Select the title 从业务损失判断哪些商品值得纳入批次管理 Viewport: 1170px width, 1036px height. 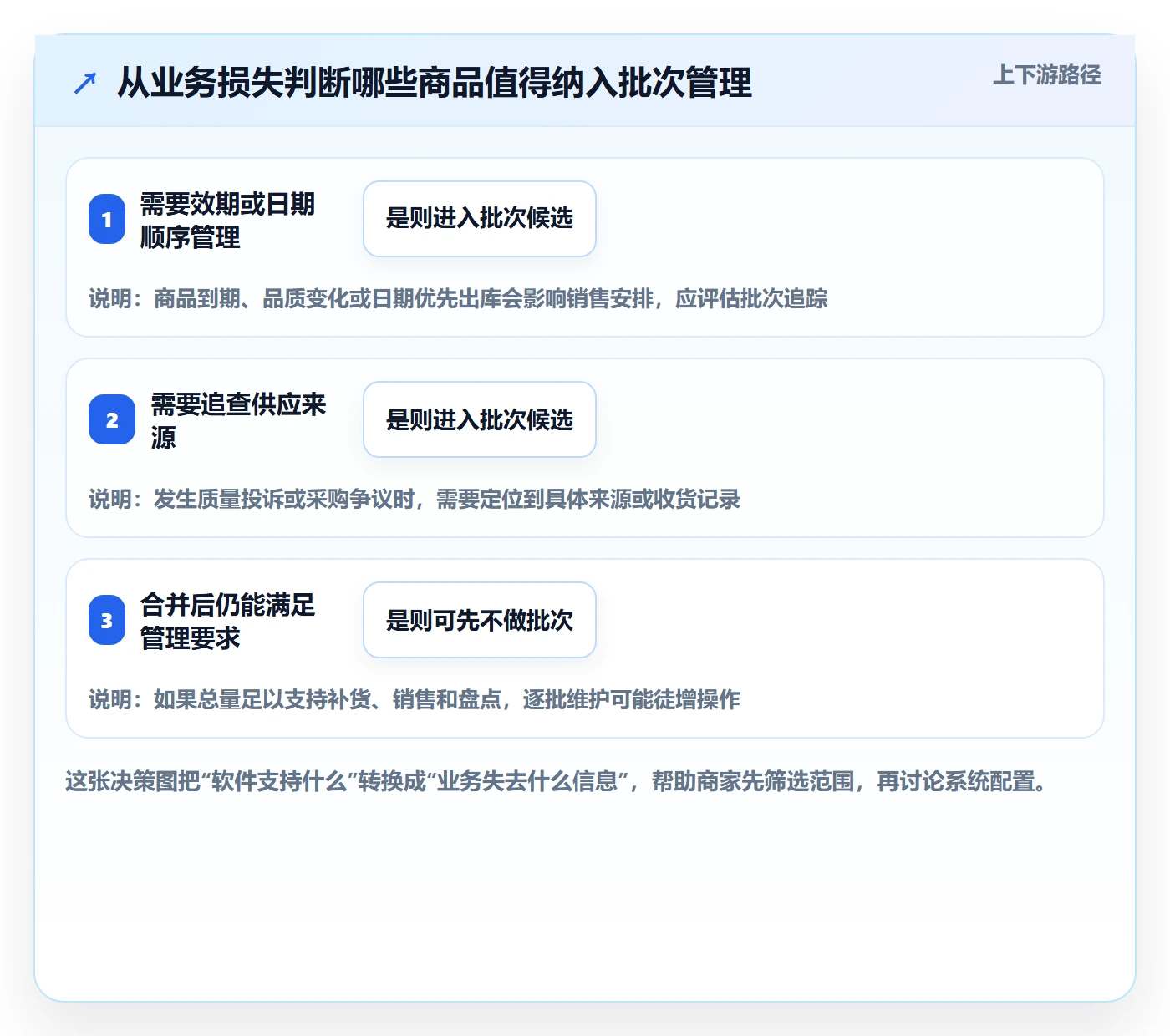[x=435, y=83]
